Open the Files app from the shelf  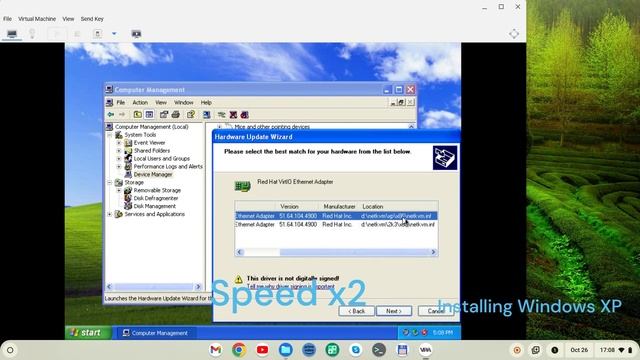pos(286,350)
